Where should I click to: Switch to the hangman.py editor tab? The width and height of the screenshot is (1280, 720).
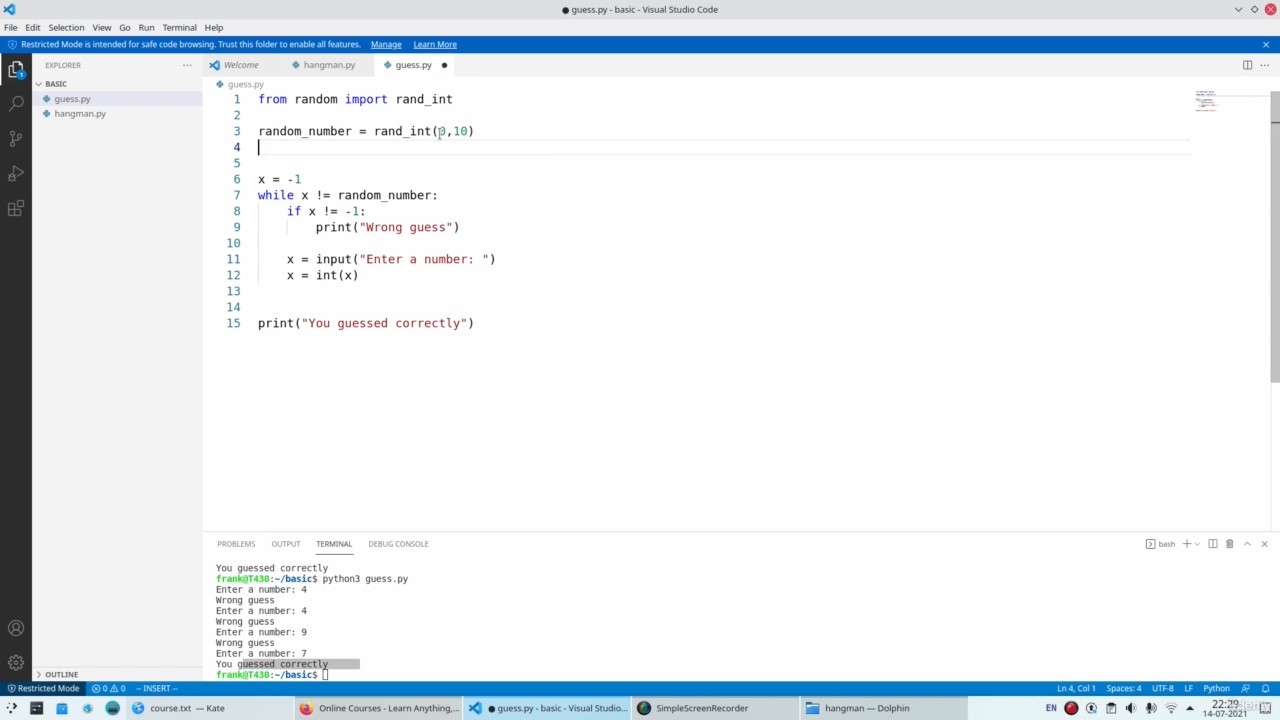[329, 65]
